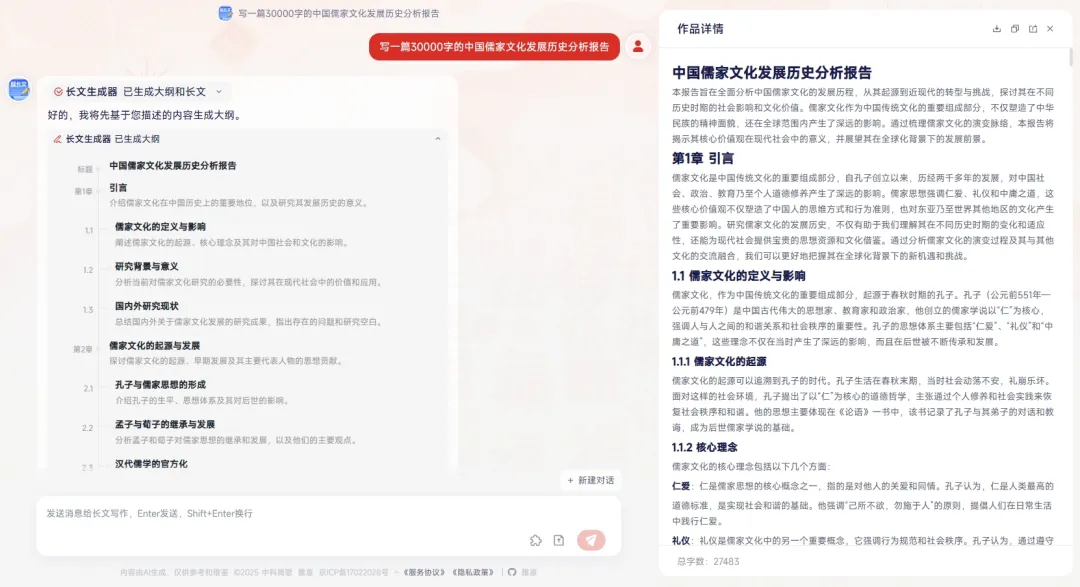Select outline item 国内外研究现状
1080x587 pixels.
point(147,306)
